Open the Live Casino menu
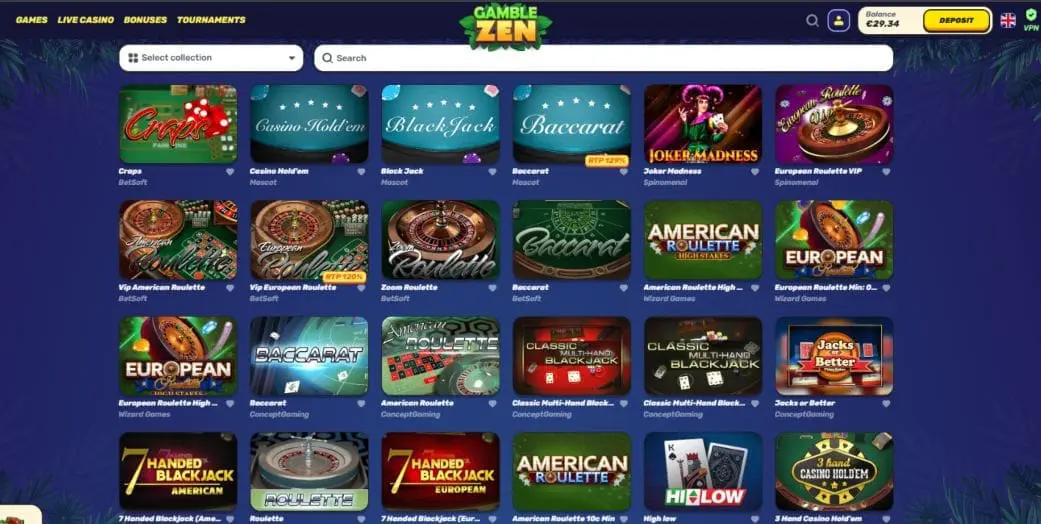1041x524 pixels. [x=86, y=20]
